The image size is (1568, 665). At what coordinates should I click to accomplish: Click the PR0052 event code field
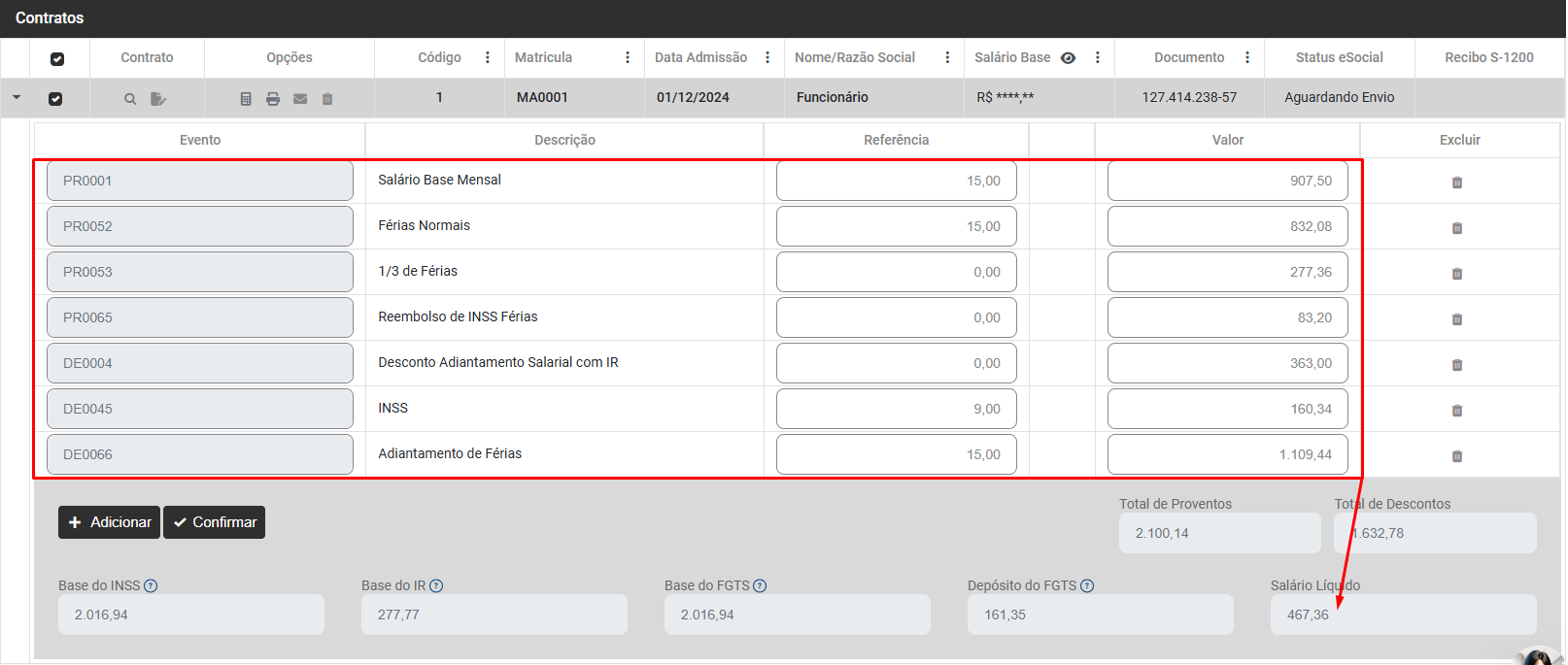point(200,226)
